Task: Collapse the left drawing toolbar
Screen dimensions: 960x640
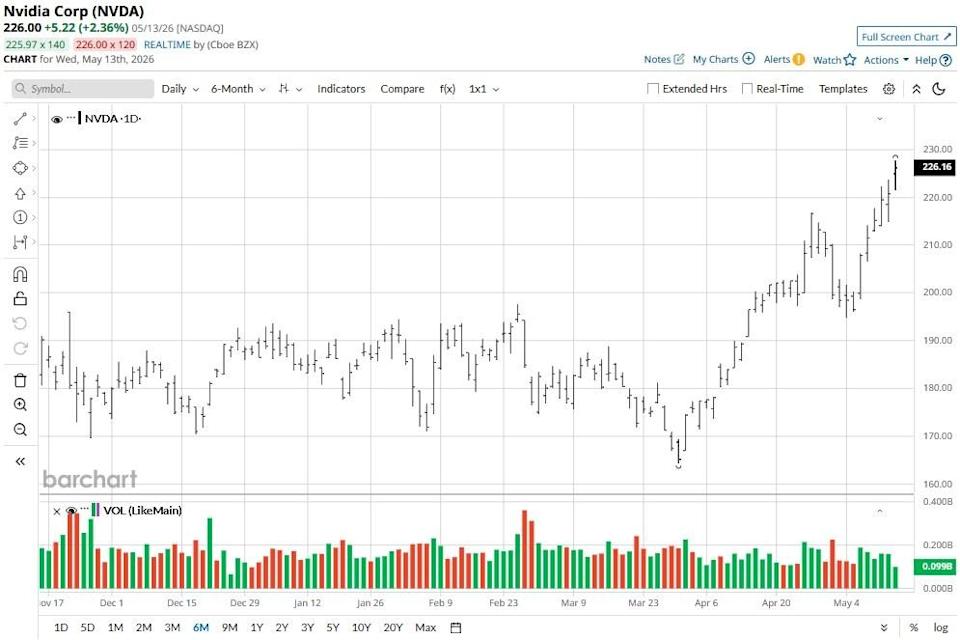Action: (20, 461)
